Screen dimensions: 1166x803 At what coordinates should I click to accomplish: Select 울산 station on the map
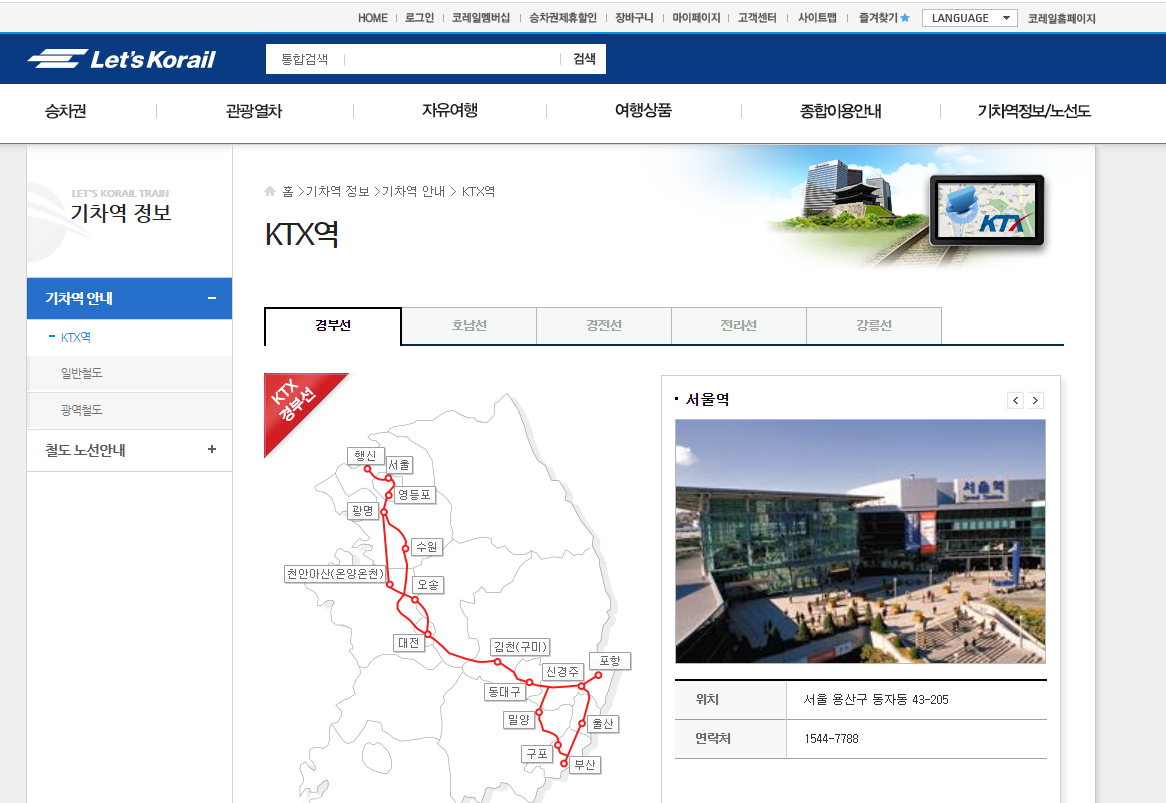[x=603, y=723]
